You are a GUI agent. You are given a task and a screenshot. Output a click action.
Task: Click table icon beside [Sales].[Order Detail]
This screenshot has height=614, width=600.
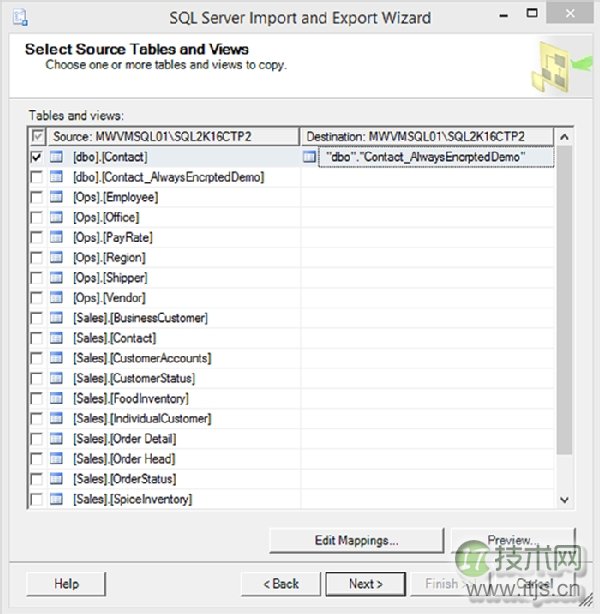click(56, 439)
